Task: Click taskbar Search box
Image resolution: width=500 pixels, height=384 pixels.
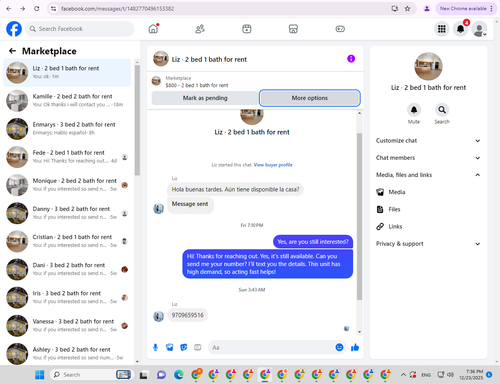Action: click(x=91, y=375)
